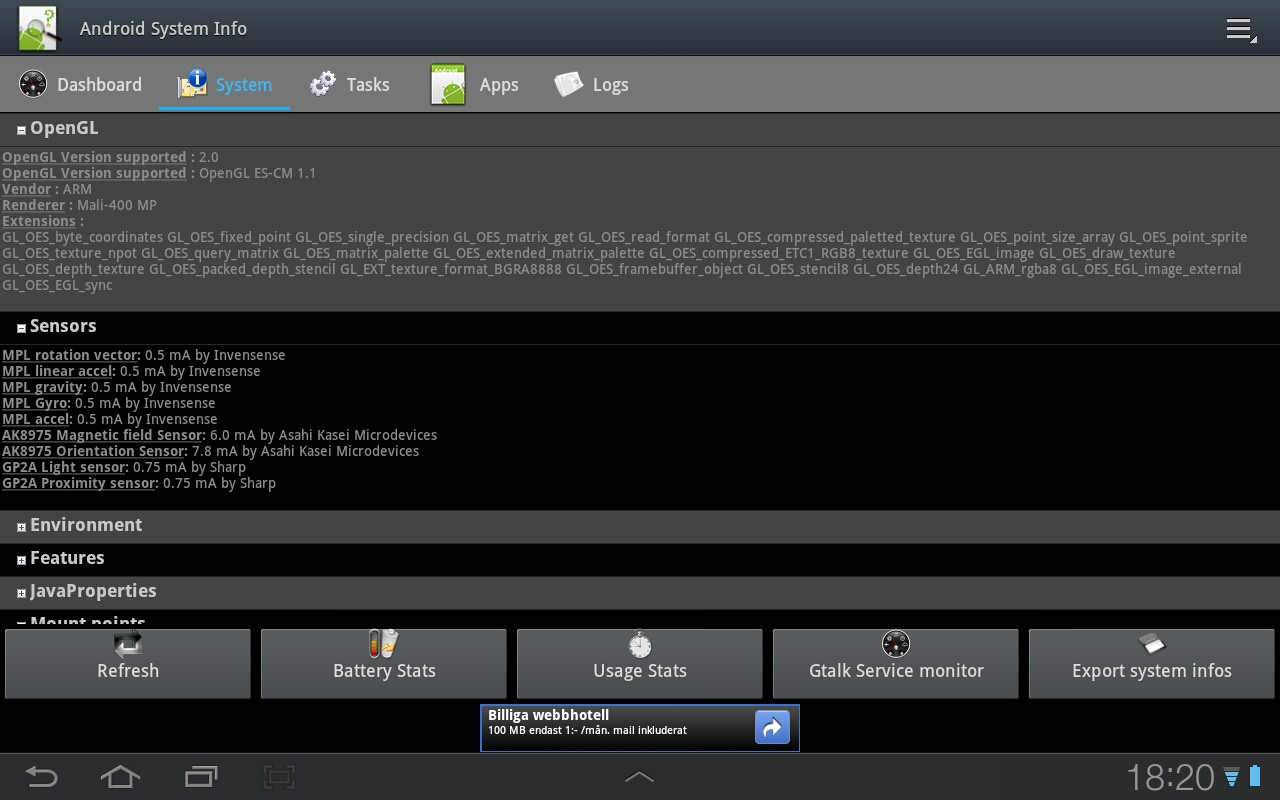This screenshot has height=800, width=1280.
Task: Click the Billiga webbhotell ad banner
Action: [640, 728]
